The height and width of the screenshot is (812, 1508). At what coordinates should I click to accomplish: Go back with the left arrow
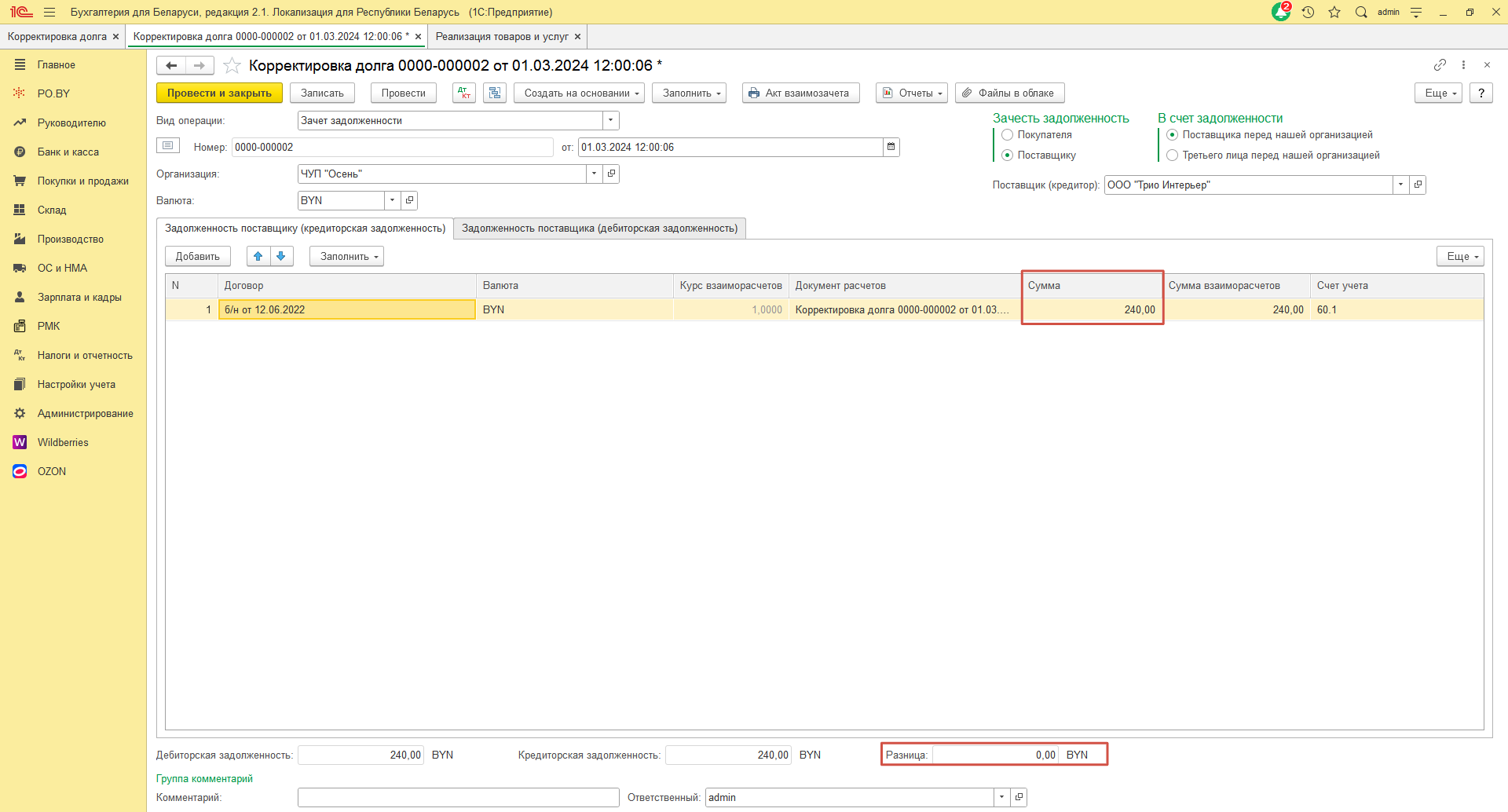pyautogui.click(x=171, y=65)
